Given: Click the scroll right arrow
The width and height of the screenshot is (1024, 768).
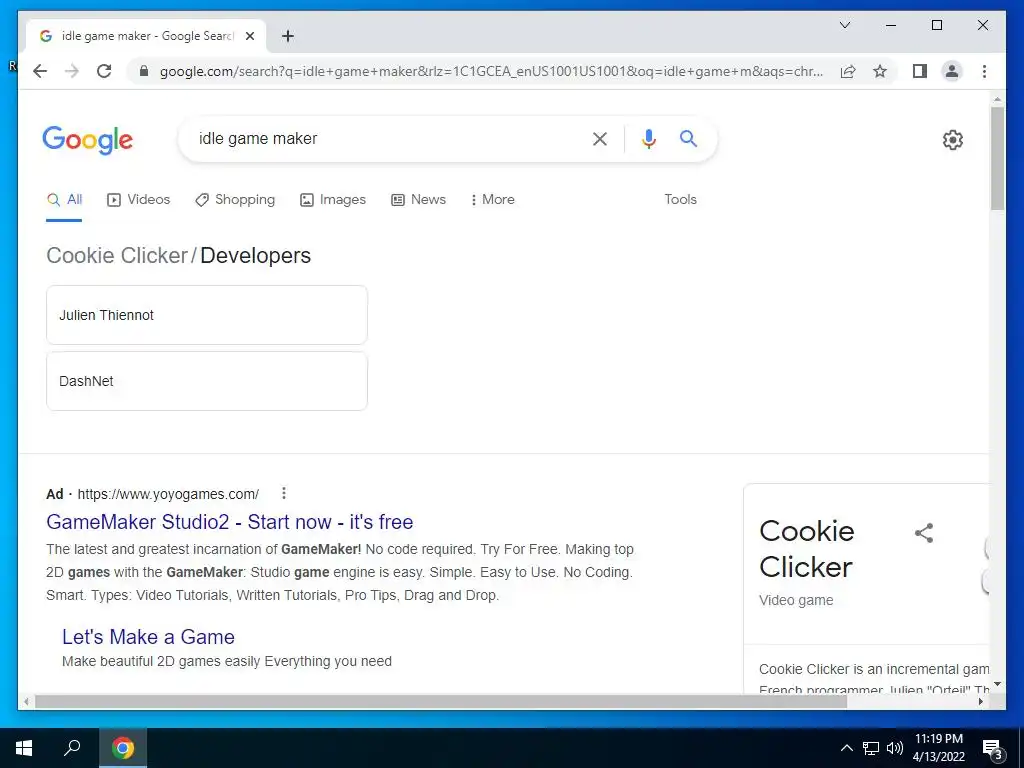Looking at the screenshot, I should point(981,702).
